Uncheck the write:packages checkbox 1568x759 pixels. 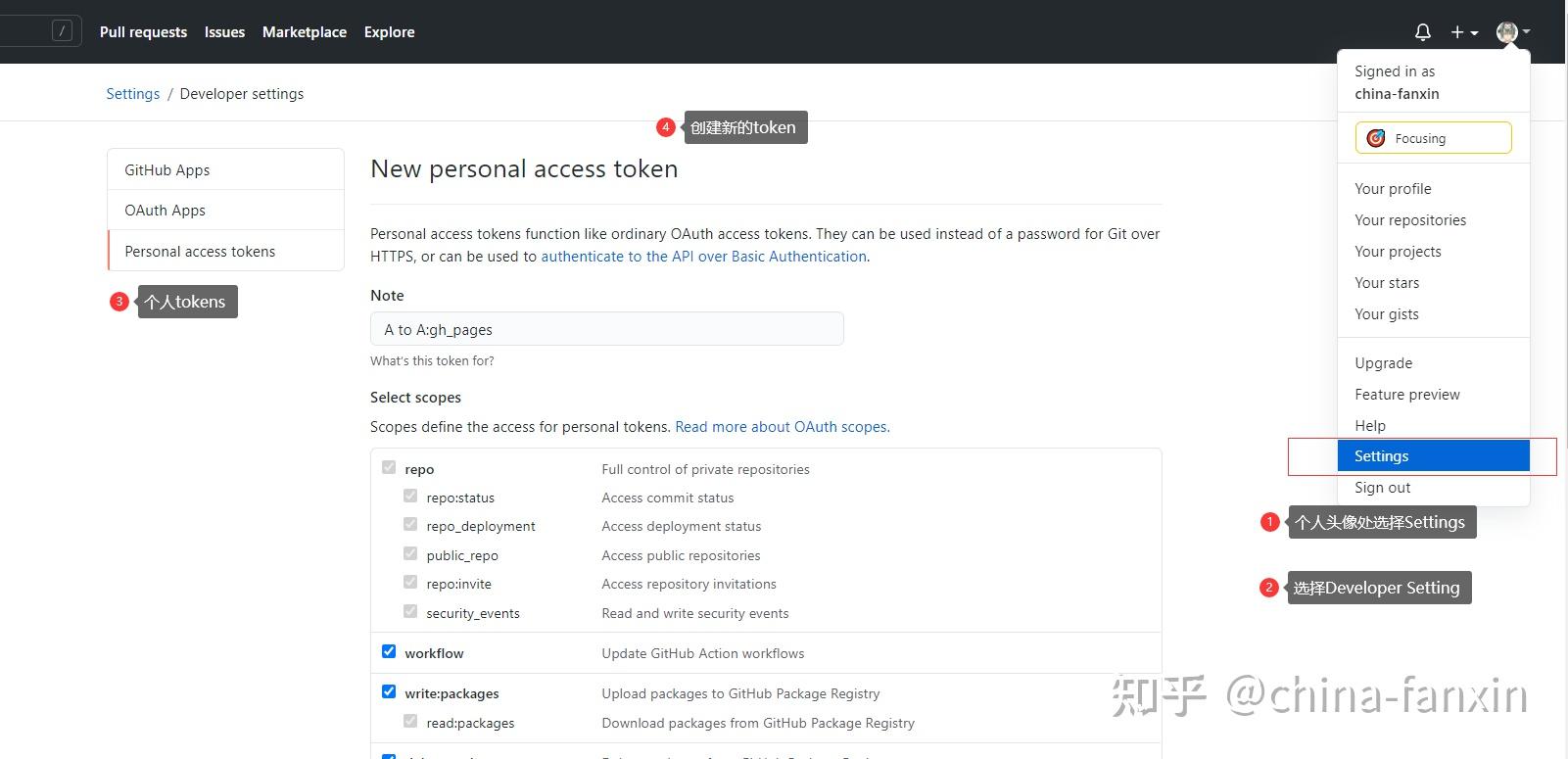pyautogui.click(x=389, y=691)
